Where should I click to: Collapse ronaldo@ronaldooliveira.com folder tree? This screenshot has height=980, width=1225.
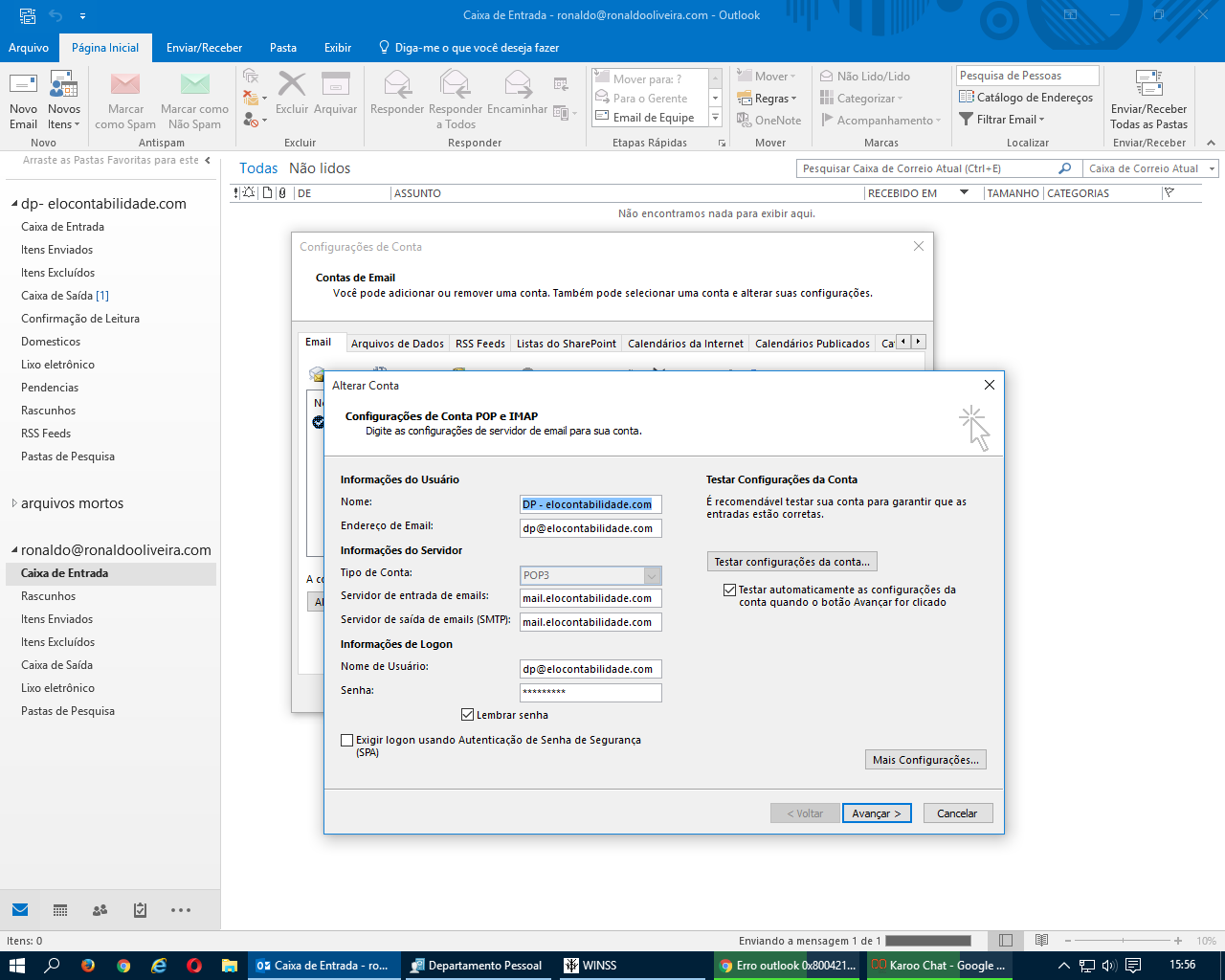[x=14, y=550]
